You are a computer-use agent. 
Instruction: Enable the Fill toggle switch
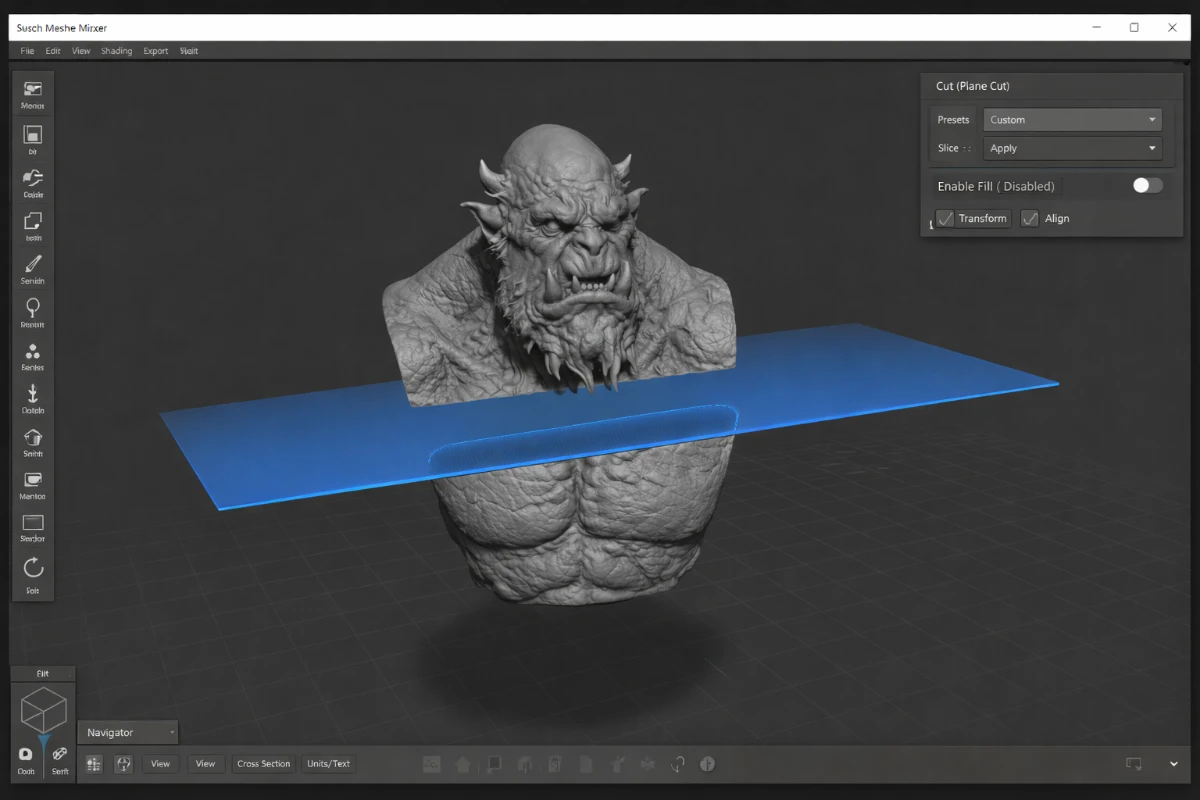tap(1146, 185)
